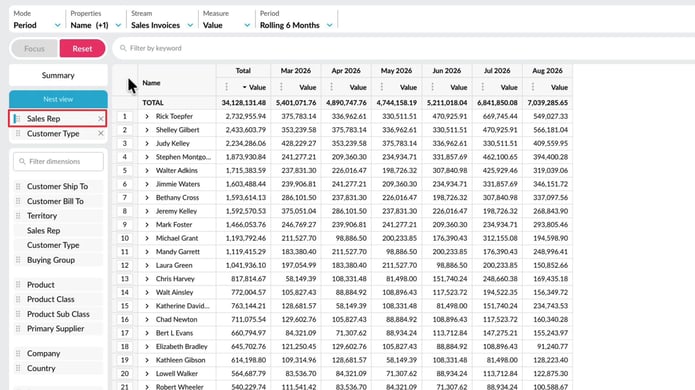
Task: Expand the Chad Newton row
Action: pyautogui.click(x=147, y=320)
